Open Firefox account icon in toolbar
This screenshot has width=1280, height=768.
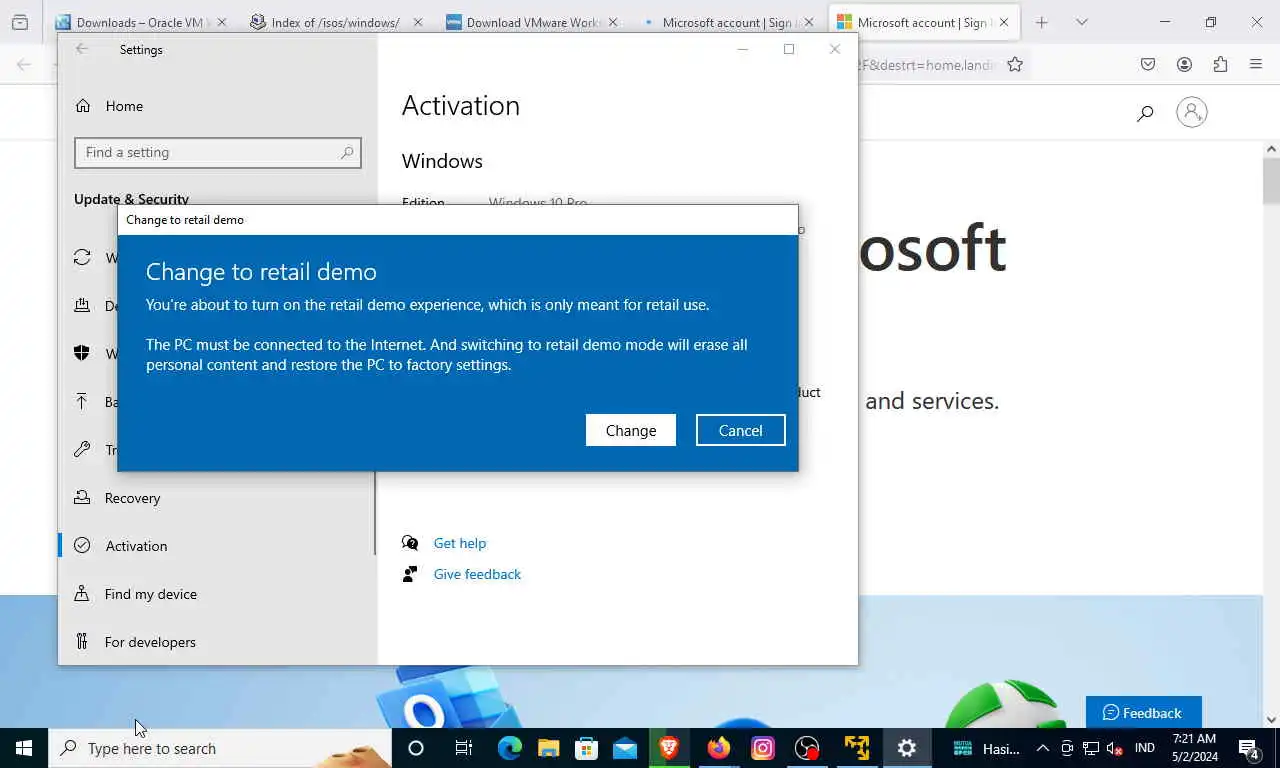pos(1184,65)
